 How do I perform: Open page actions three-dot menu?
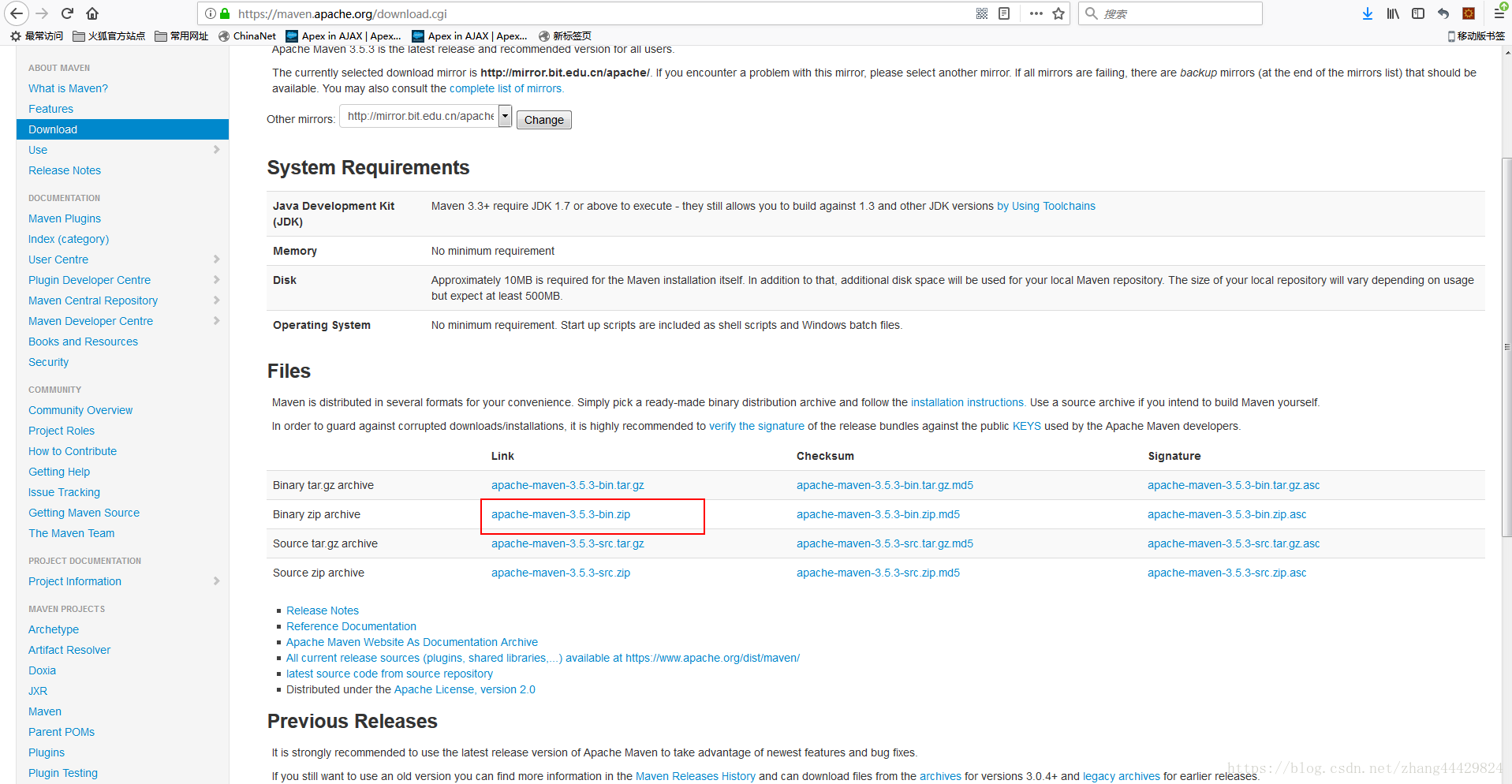point(1036,13)
